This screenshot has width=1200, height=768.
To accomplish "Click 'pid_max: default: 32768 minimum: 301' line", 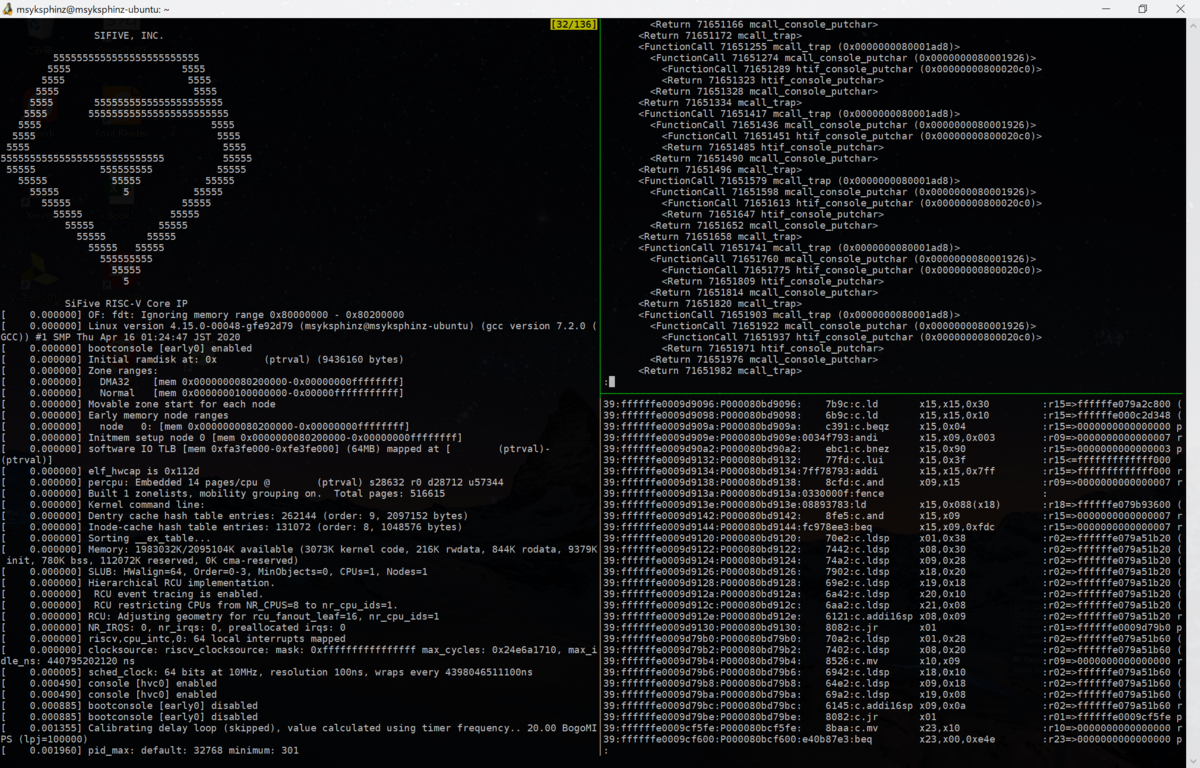I will (150, 750).
